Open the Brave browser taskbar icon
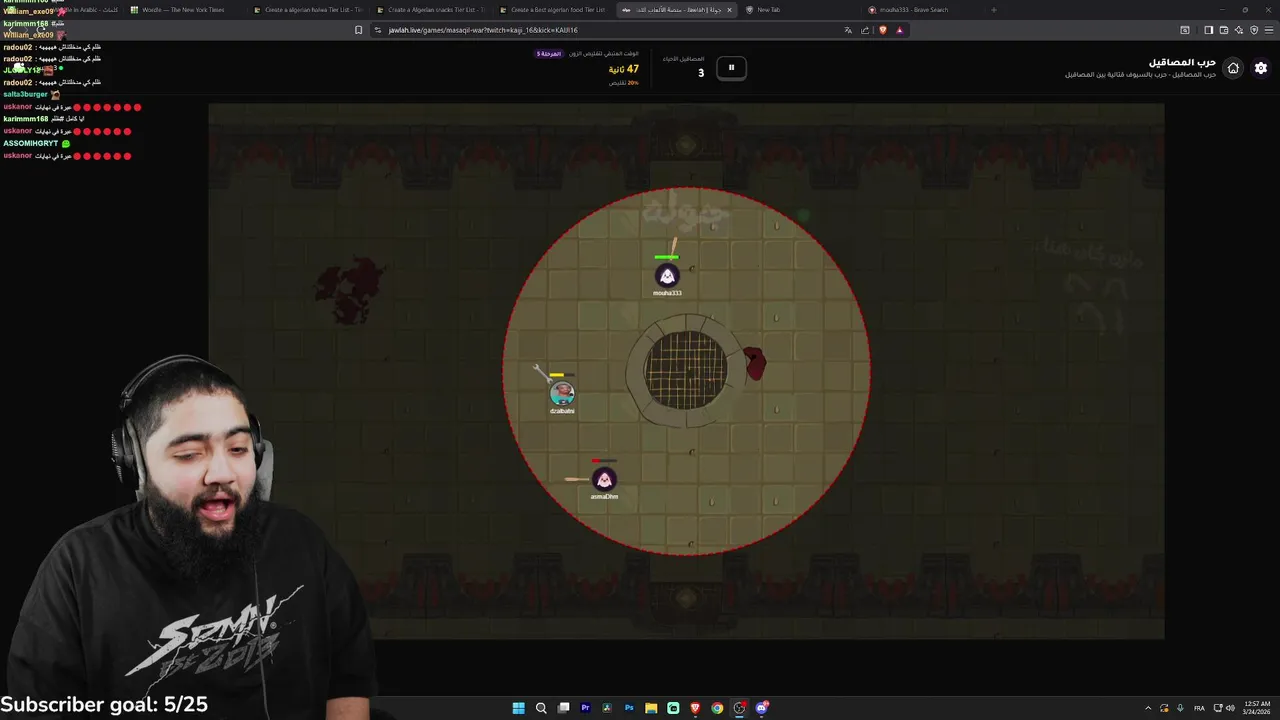 [695, 708]
